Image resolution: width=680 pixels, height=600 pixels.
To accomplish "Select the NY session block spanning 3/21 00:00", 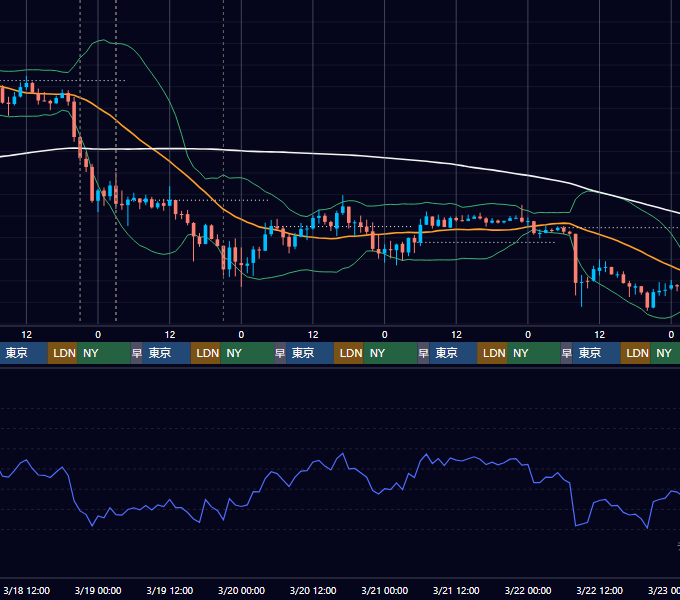I will tap(390, 353).
